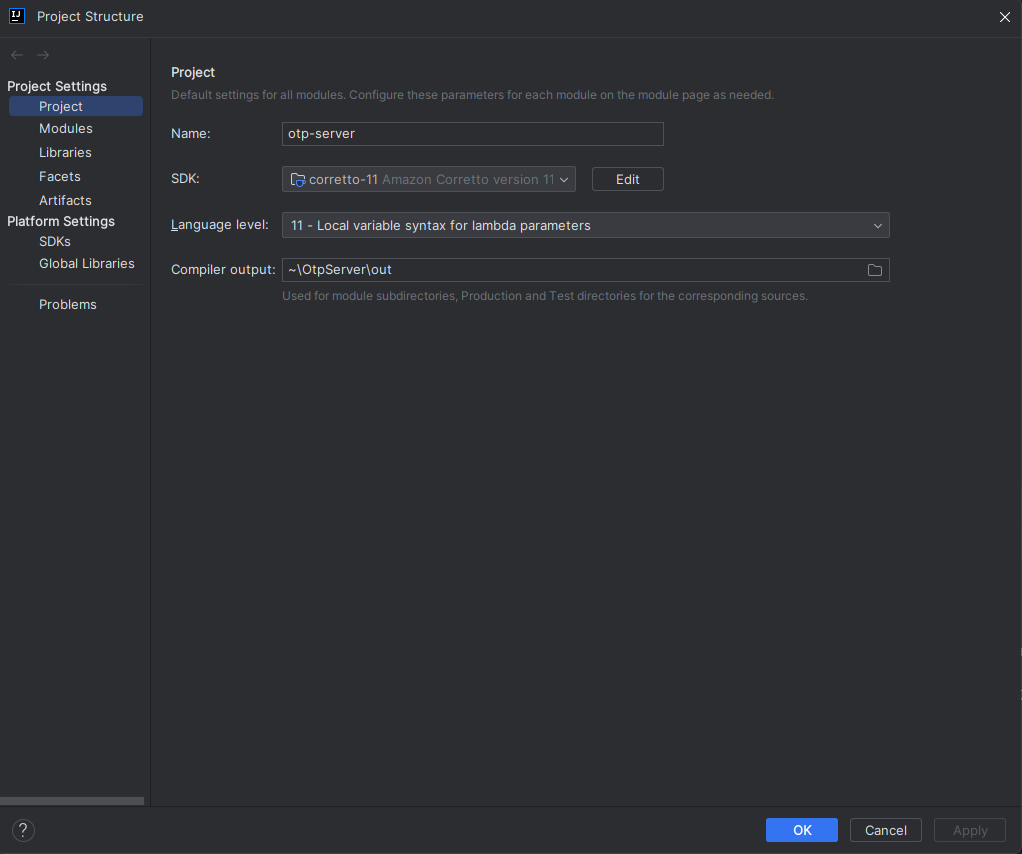Click the SDK: label

pos(185,179)
